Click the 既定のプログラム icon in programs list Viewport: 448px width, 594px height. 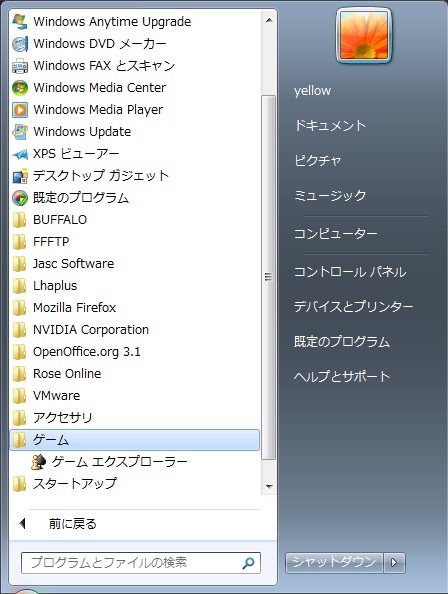point(20,198)
